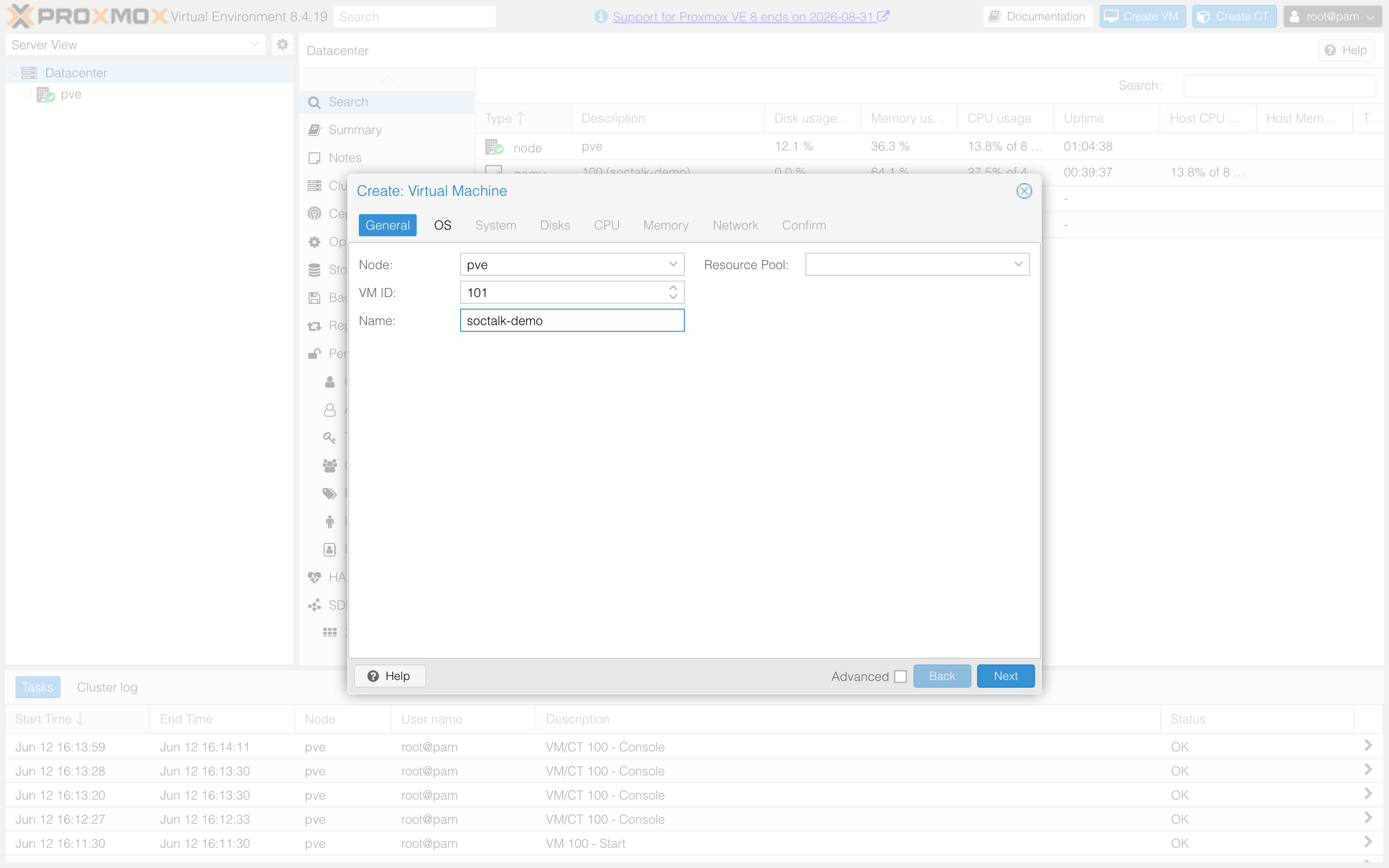Sort by the Start Time column header
The width and height of the screenshot is (1389, 868).
(x=78, y=719)
